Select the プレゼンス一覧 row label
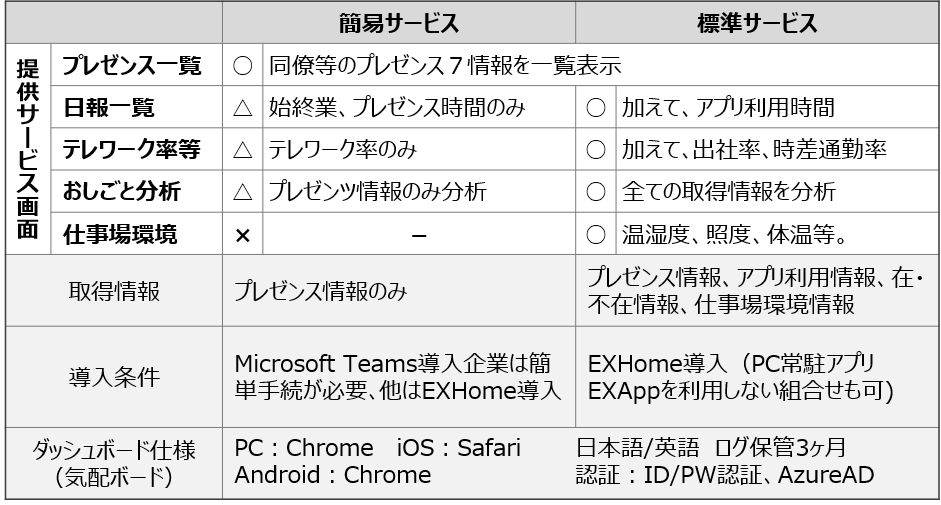The height and width of the screenshot is (505, 941). click(x=131, y=65)
